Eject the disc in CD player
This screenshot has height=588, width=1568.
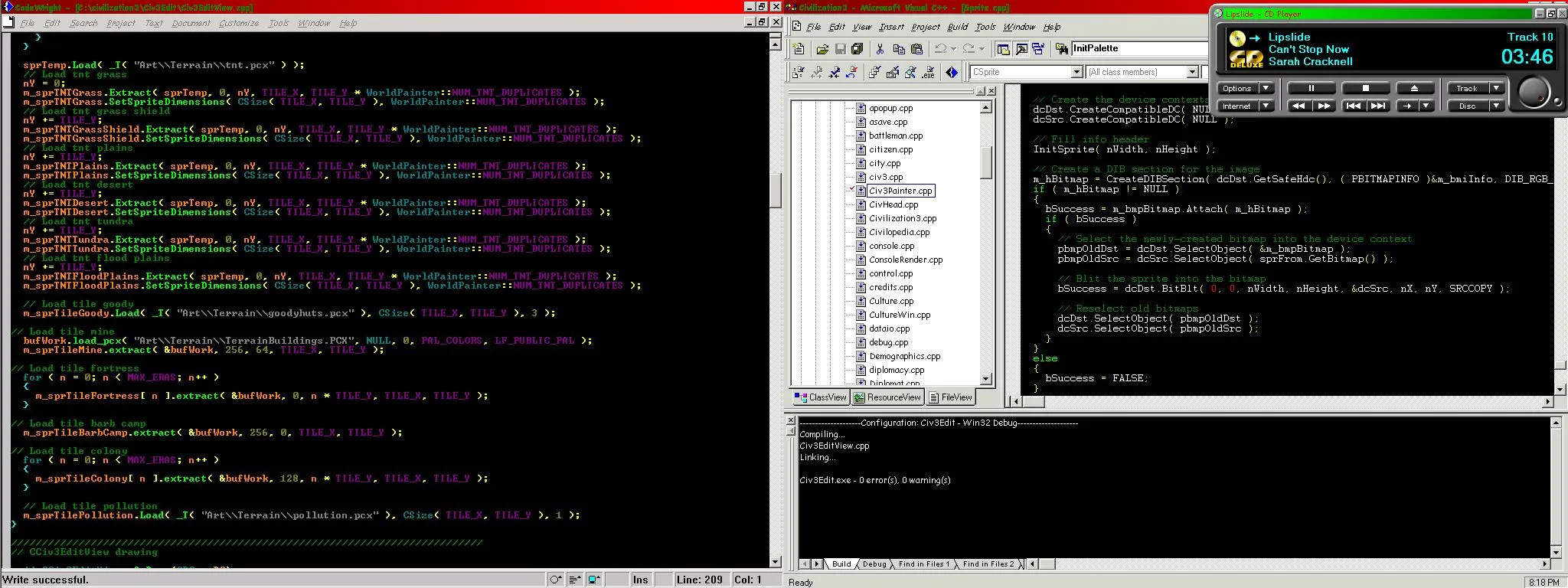click(1414, 88)
